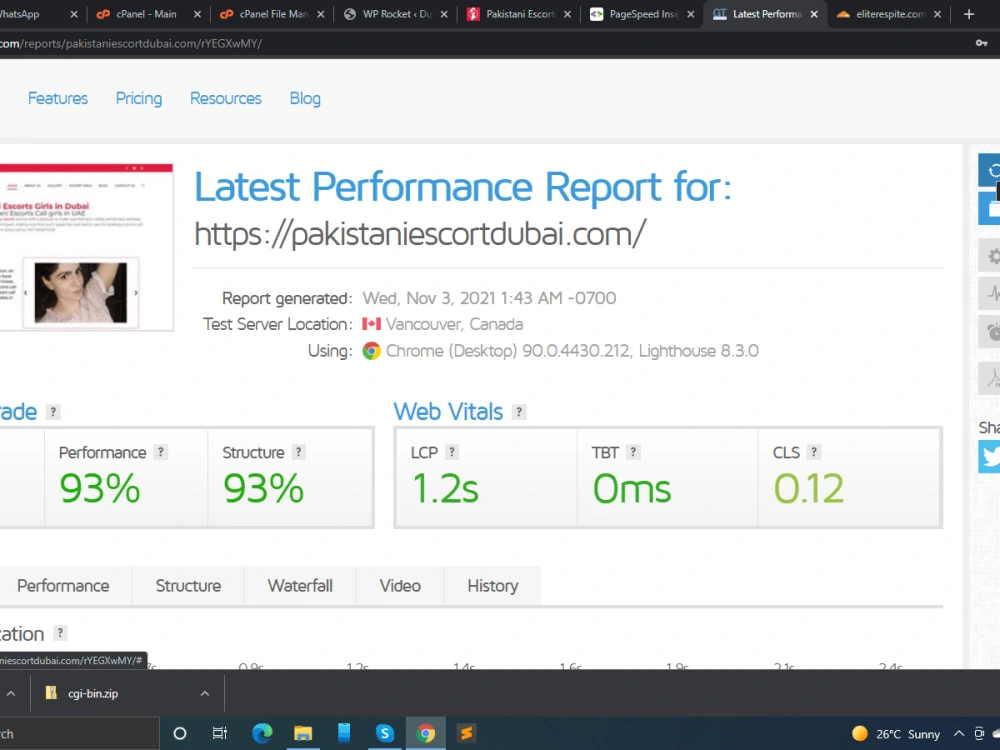This screenshot has width=1000, height=750.
Task: Open Microsoft Edge from taskbar
Action: click(262, 733)
